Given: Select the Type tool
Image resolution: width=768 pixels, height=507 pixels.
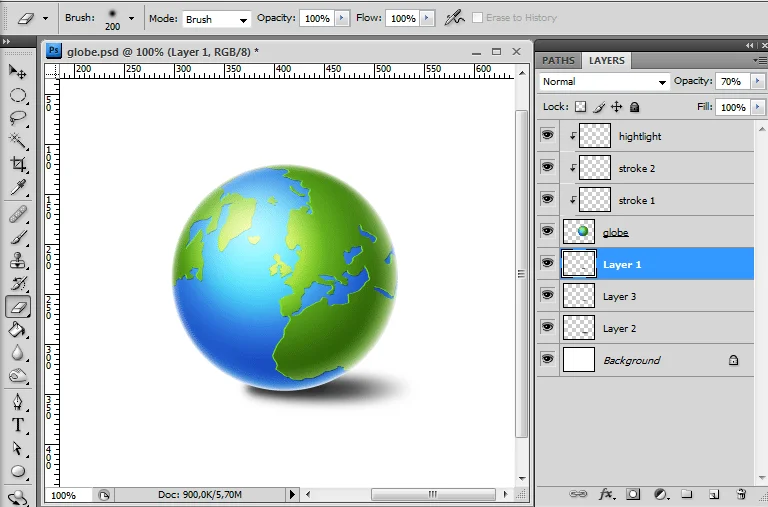Looking at the screenshot, I should coord(18,425).
